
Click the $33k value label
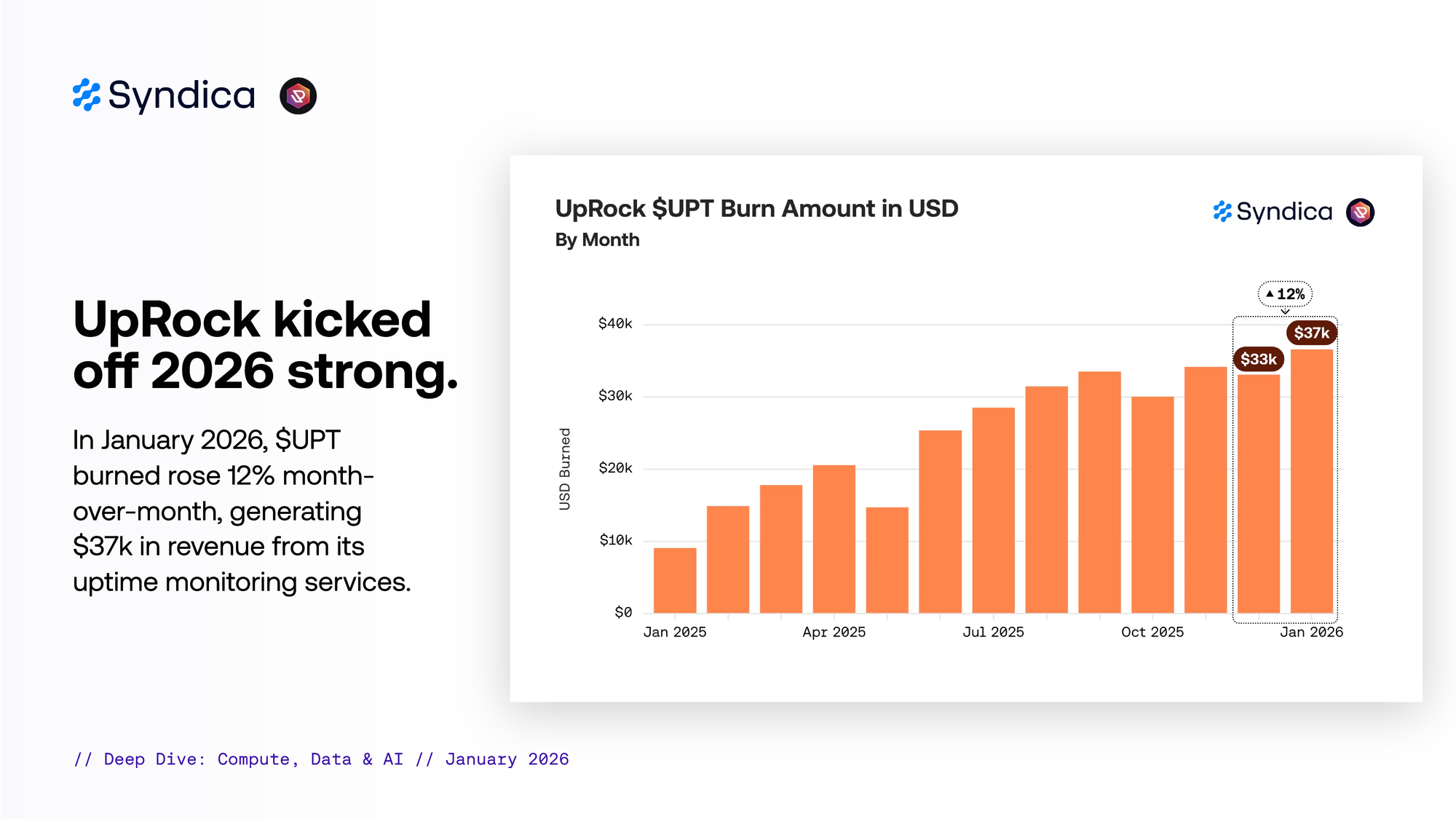pyautogui.click(x=1258, y=359)
